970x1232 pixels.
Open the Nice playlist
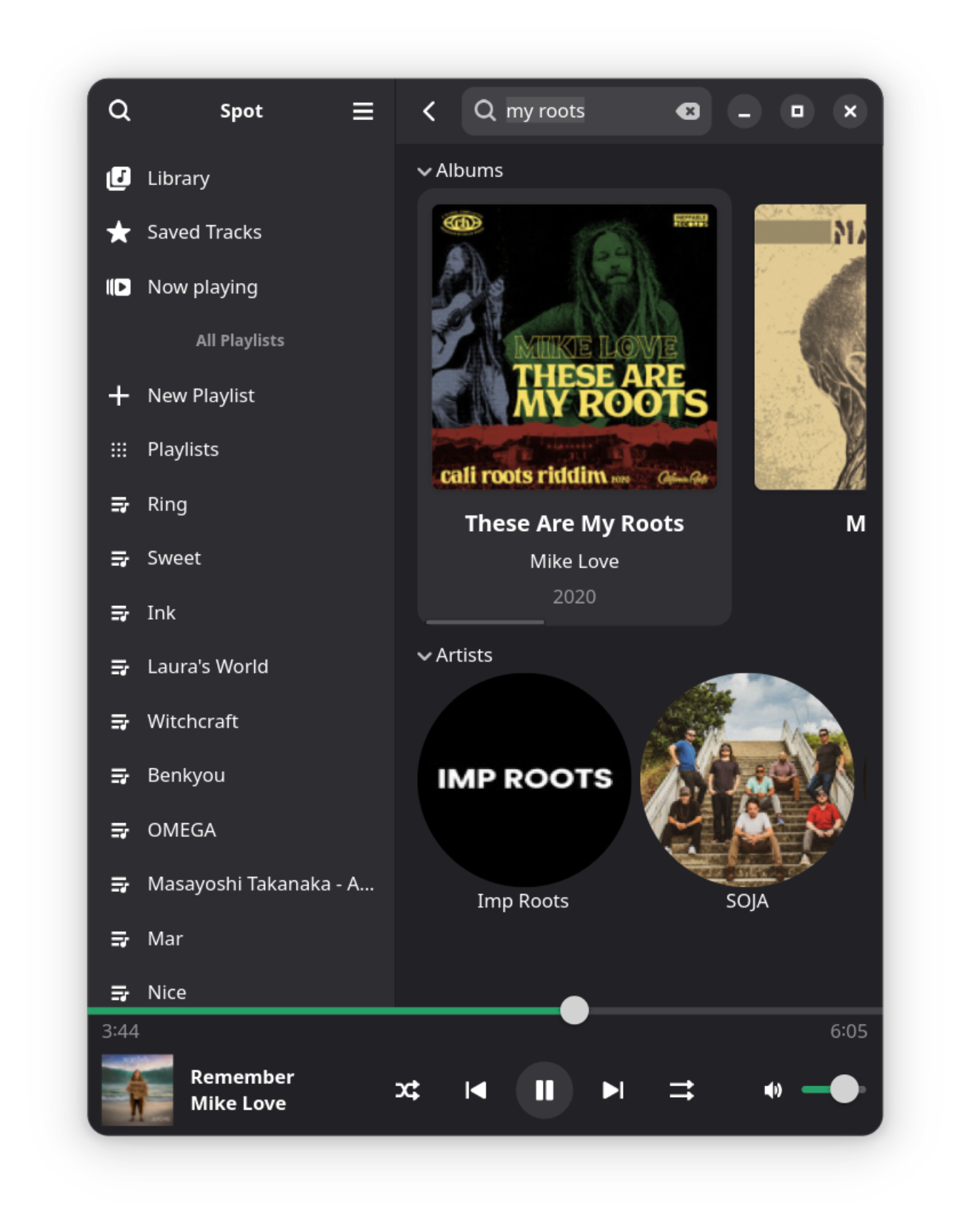241,990
